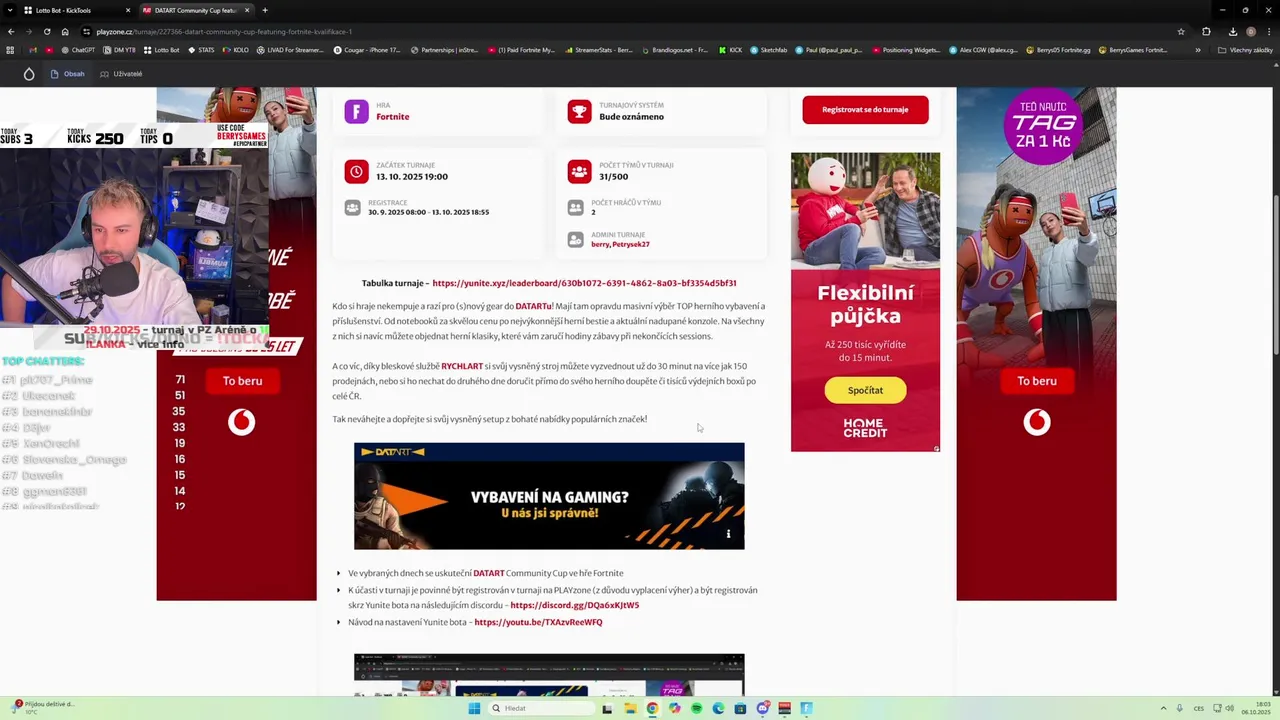The image size is (1280, 720).
Task: Open the youtu.be/TXAzvReeWFQ link
Action: click(538, 623)
